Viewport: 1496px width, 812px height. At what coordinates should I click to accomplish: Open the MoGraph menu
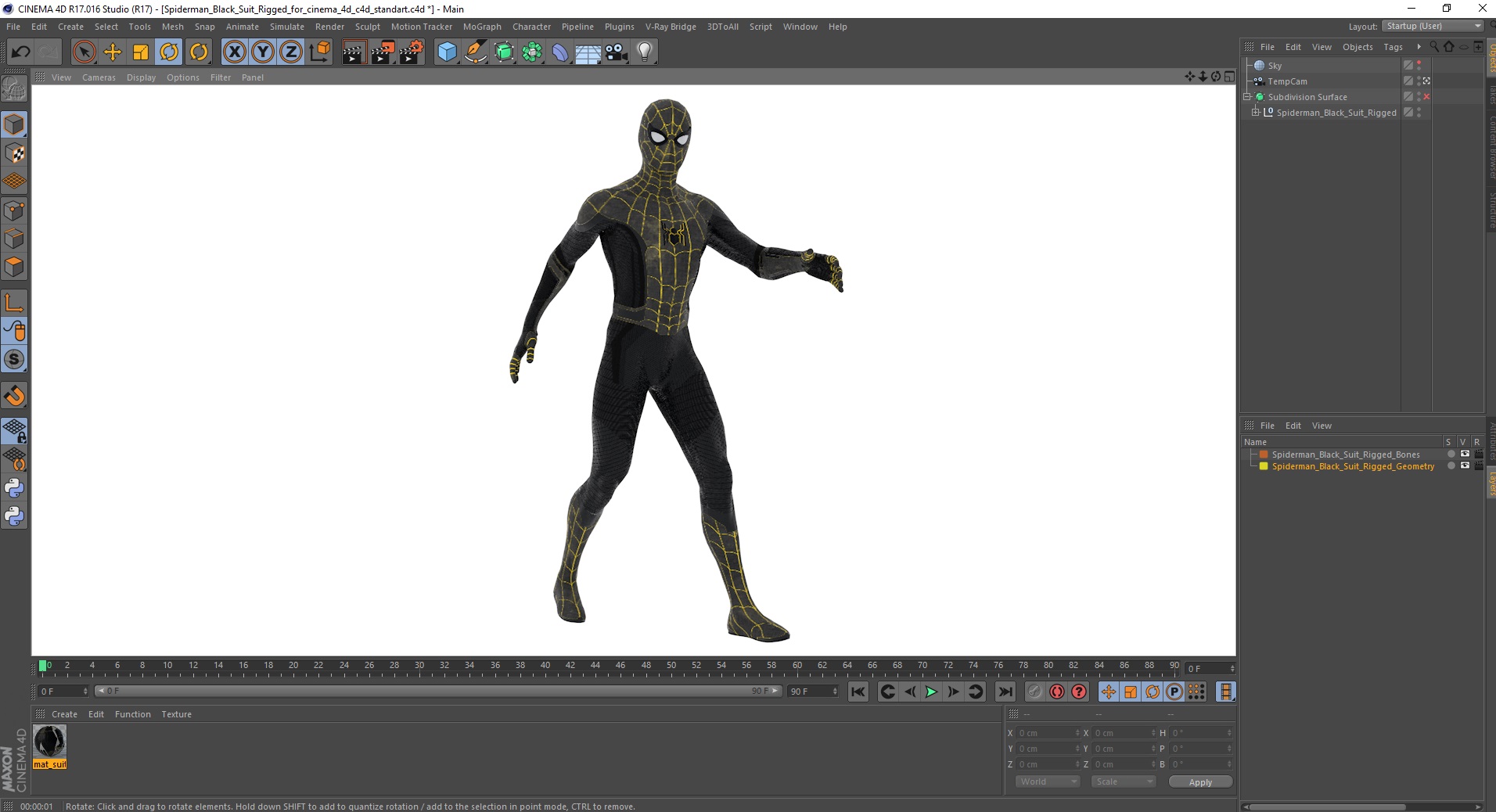pos(482,27)
